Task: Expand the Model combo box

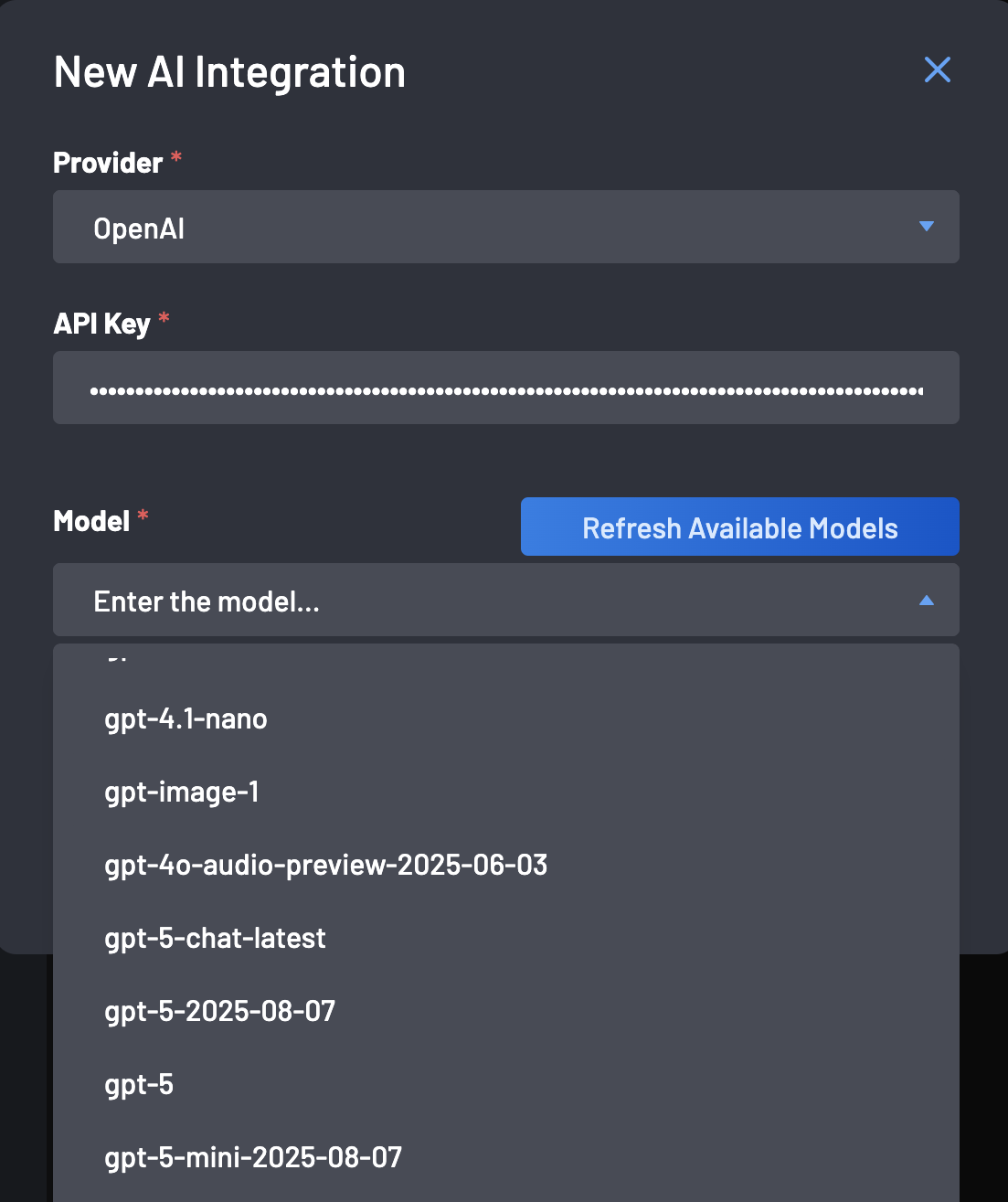Action: 505,601
